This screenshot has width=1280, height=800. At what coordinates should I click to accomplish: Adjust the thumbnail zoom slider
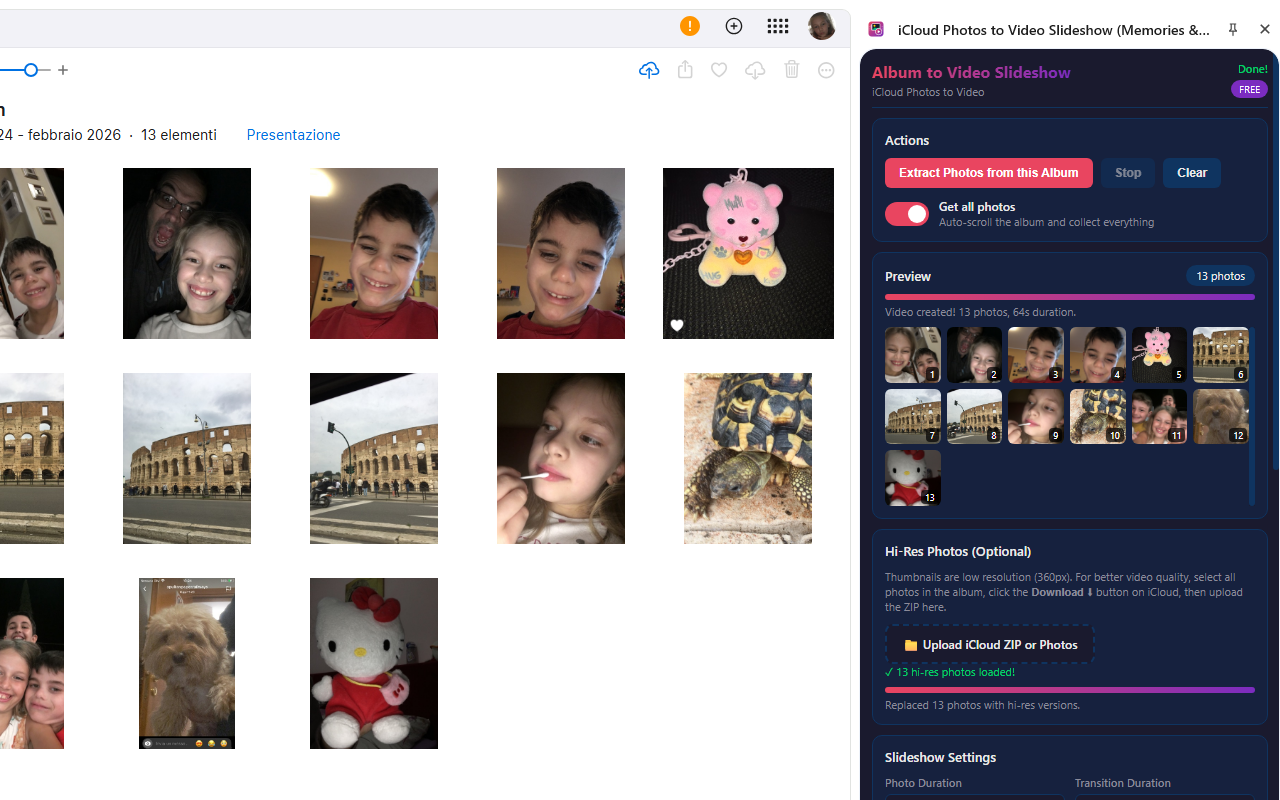click(30, 70)
